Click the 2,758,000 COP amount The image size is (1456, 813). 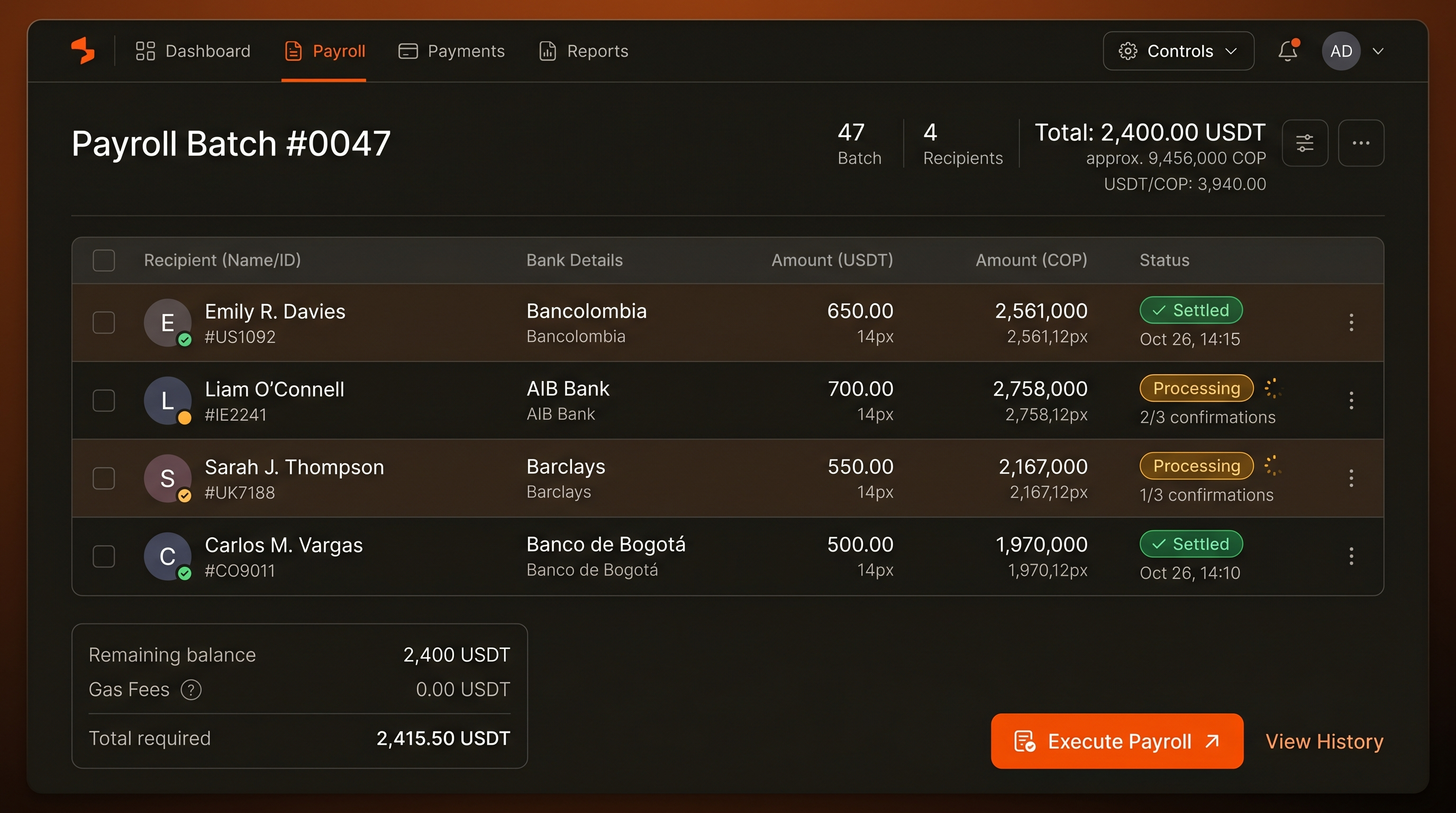pyautogui.click(x=1040, y=389)
